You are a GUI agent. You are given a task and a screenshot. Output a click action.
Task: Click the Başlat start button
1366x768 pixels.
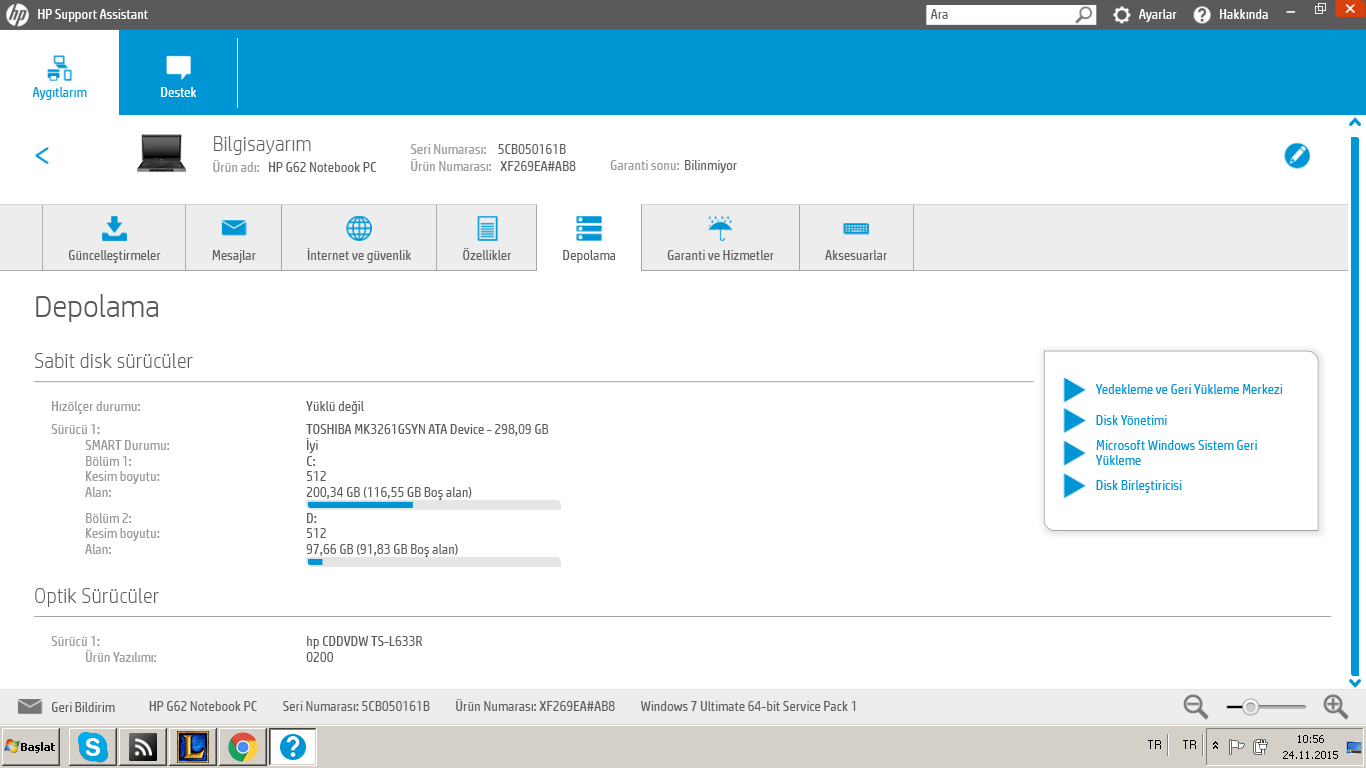(31, 746)
